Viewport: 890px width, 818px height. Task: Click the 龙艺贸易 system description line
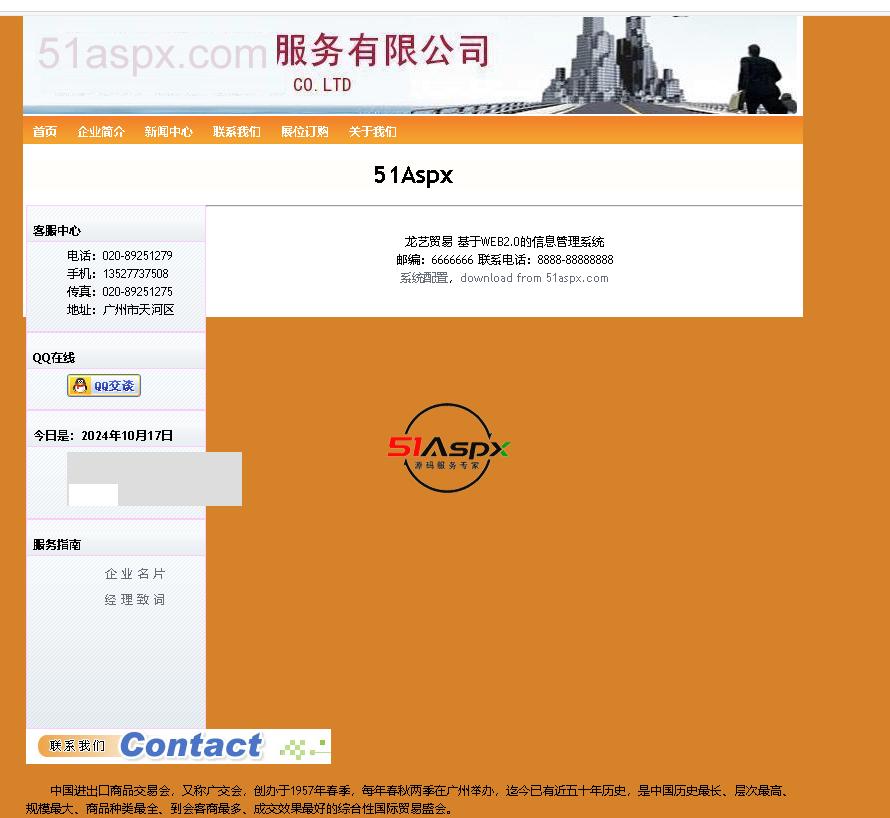pyautogui.click(x=504, y=242)
